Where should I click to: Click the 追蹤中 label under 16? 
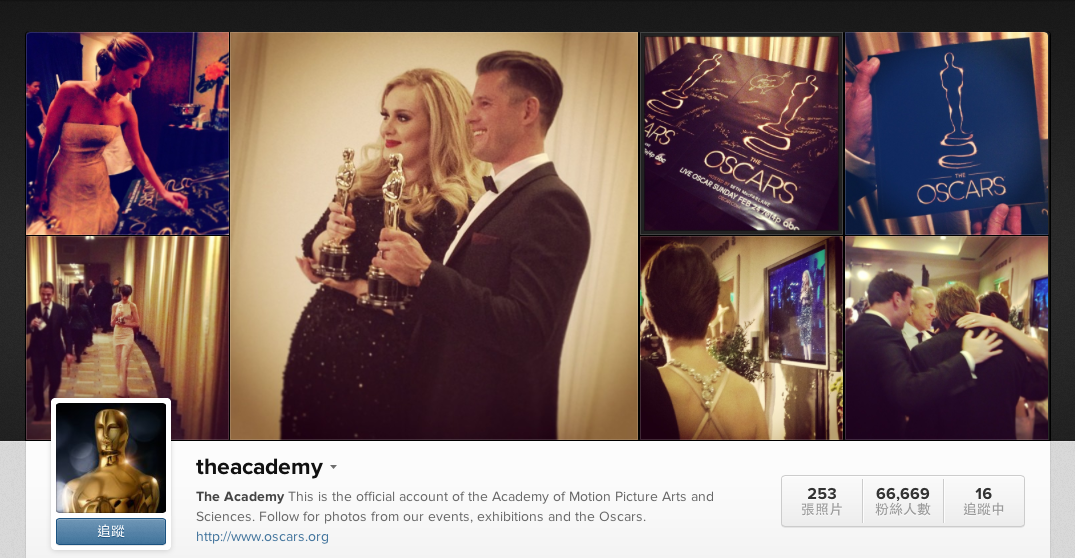pos(983,509)
